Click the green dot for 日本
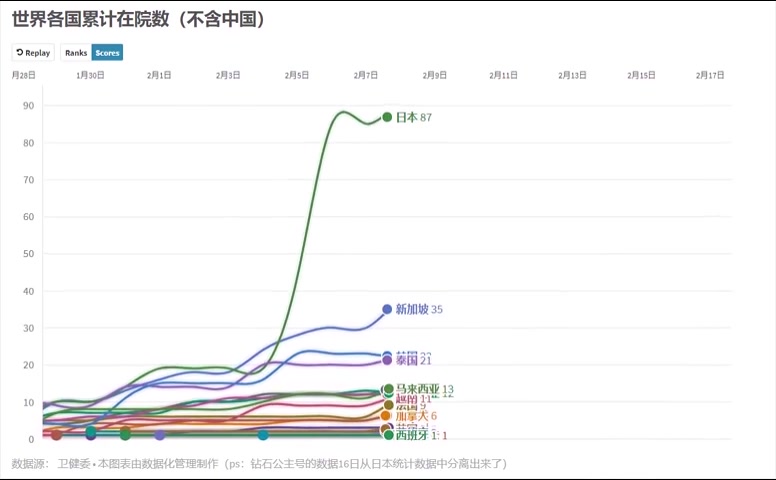The width and height of the screenshot is (776, 480). [387, 117]
